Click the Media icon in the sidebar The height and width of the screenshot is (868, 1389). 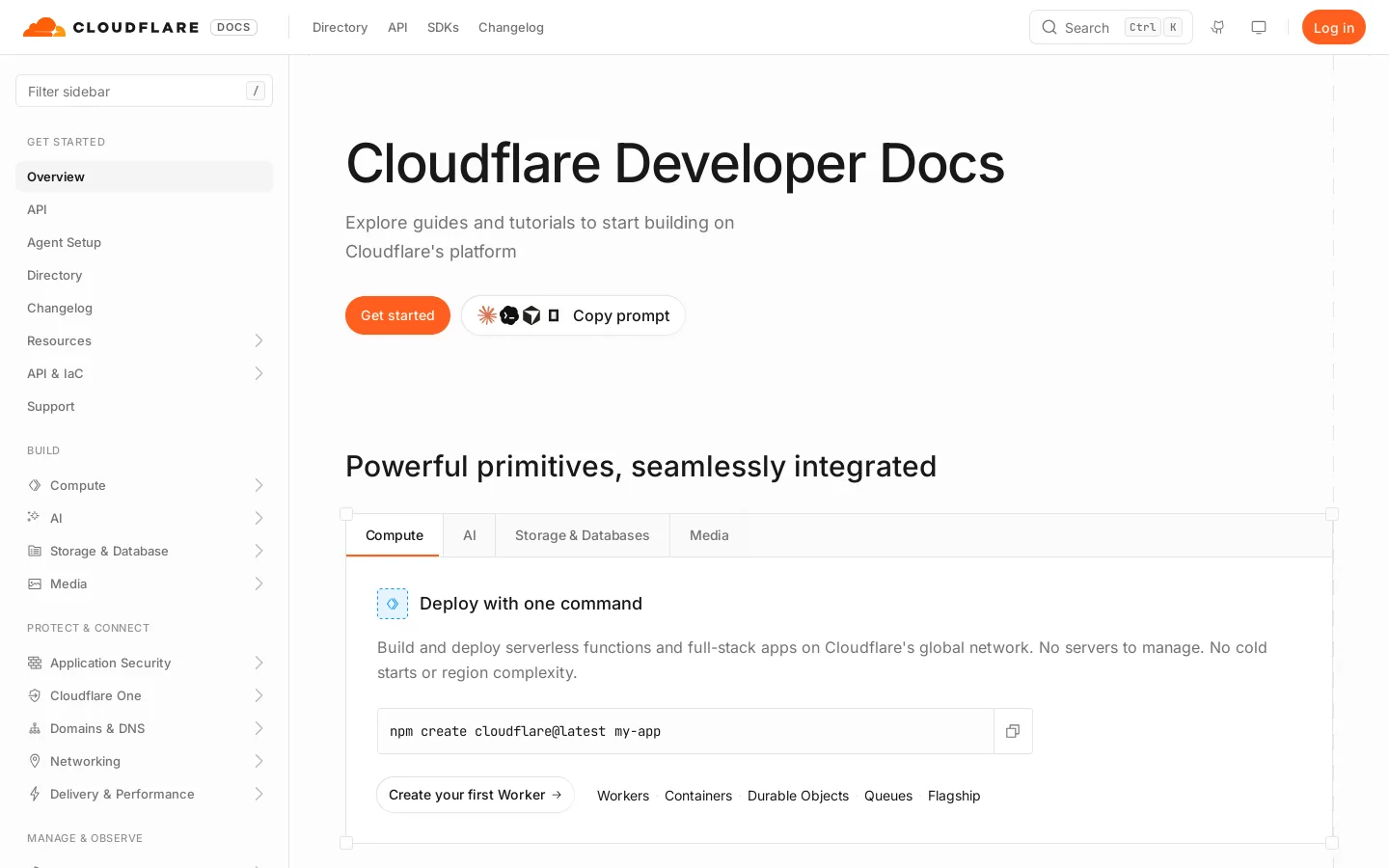coord(35,583)
